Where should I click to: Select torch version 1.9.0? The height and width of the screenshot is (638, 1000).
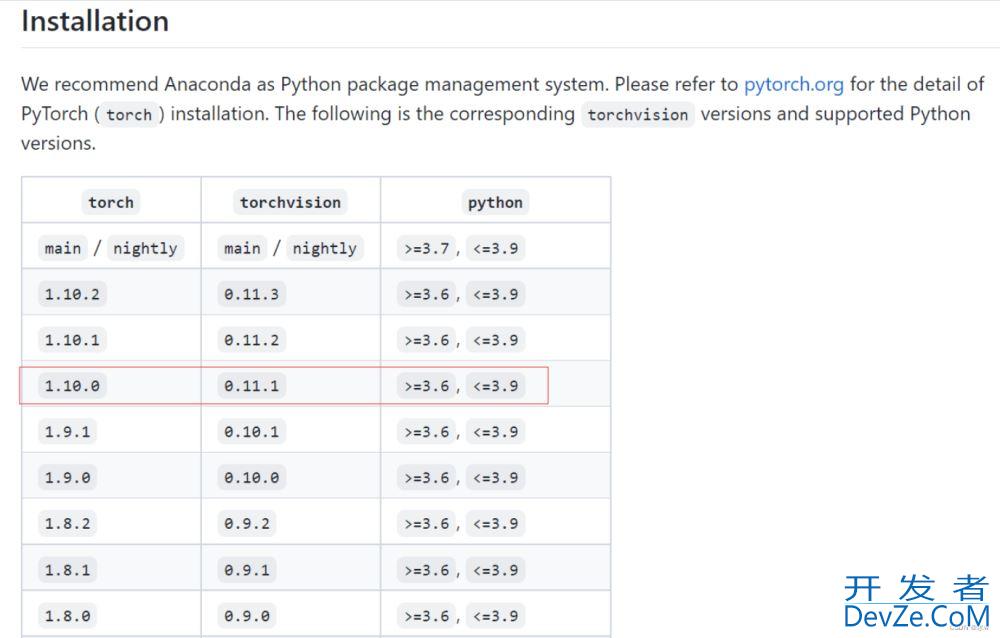68,478
